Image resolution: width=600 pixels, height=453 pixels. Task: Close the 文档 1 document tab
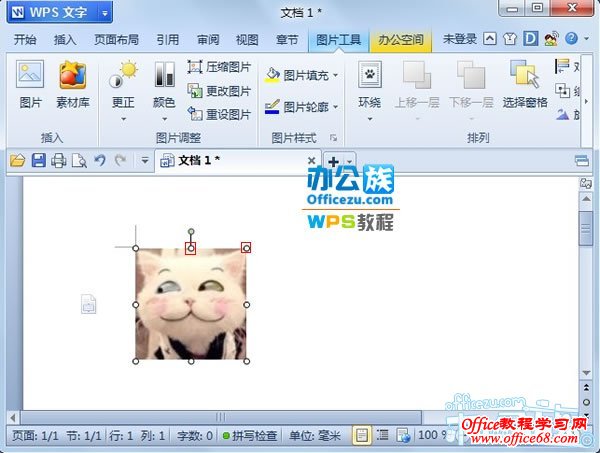(311, 160)
